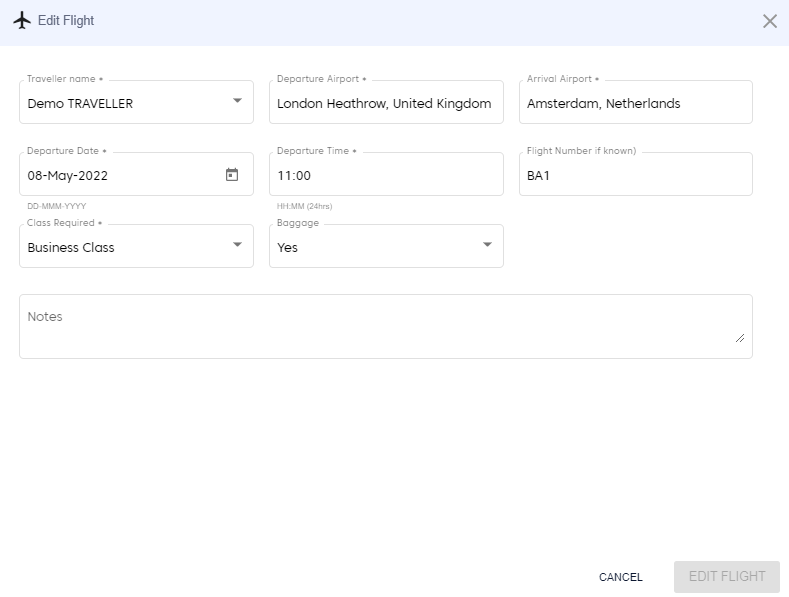The height and width of the screenshot is (597, 789).
Task: Expand the Class Required dropdown arrow
Action: coord(237,245)
